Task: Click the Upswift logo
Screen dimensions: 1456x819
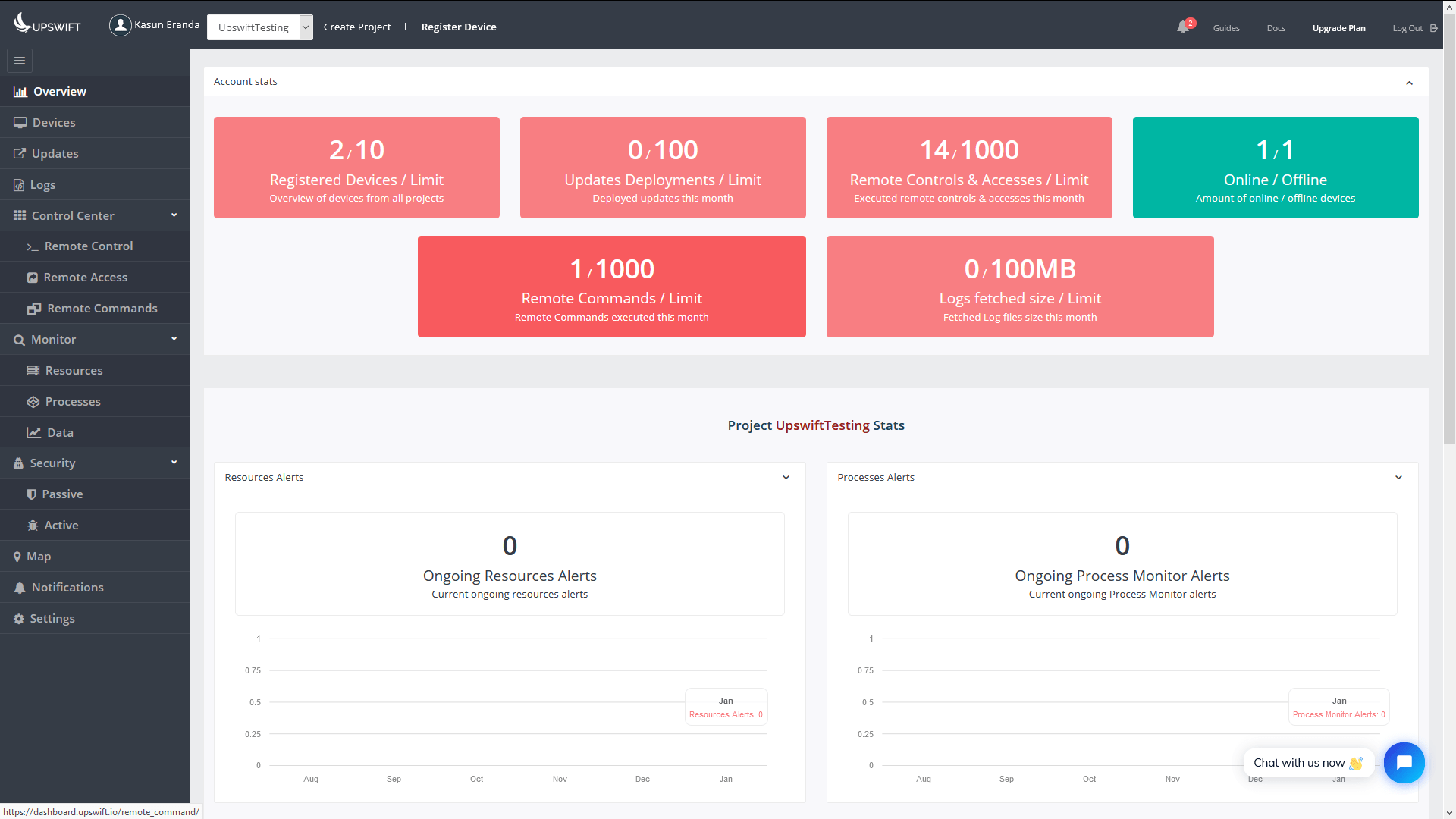Action: point(47,24)
